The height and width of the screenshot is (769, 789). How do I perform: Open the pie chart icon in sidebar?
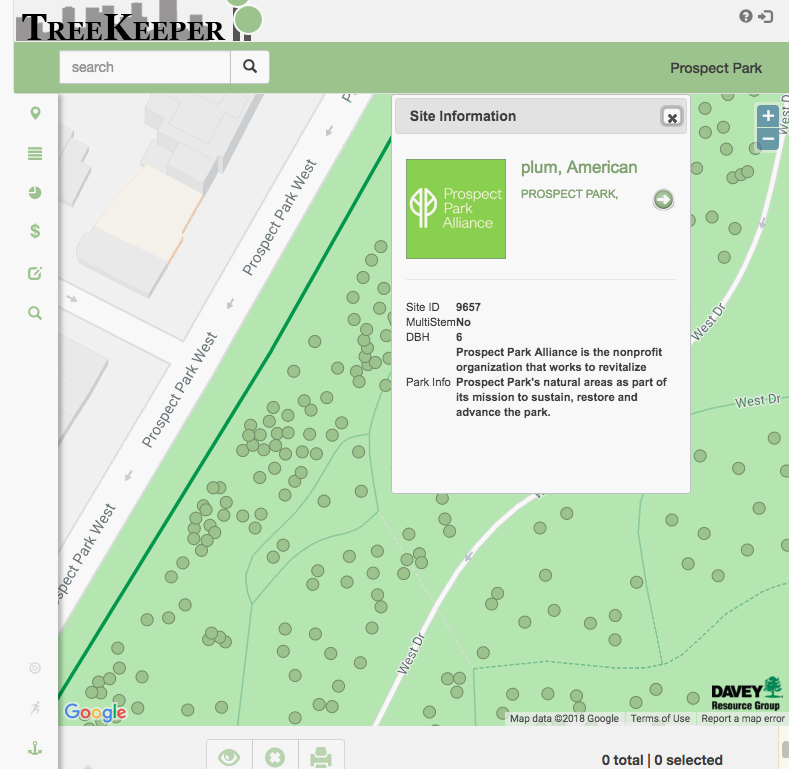(x=36, y=192)
